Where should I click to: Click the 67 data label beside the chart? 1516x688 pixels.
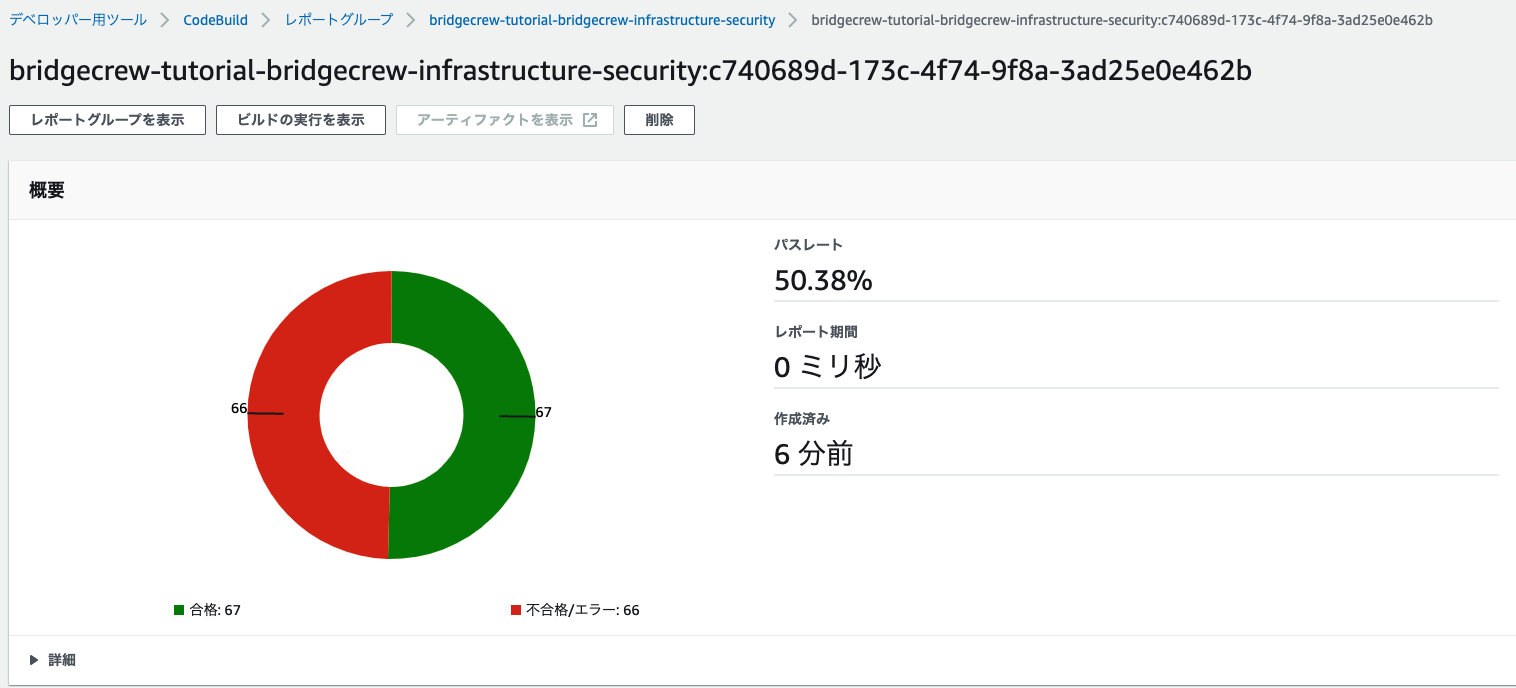tap(544, 412)
